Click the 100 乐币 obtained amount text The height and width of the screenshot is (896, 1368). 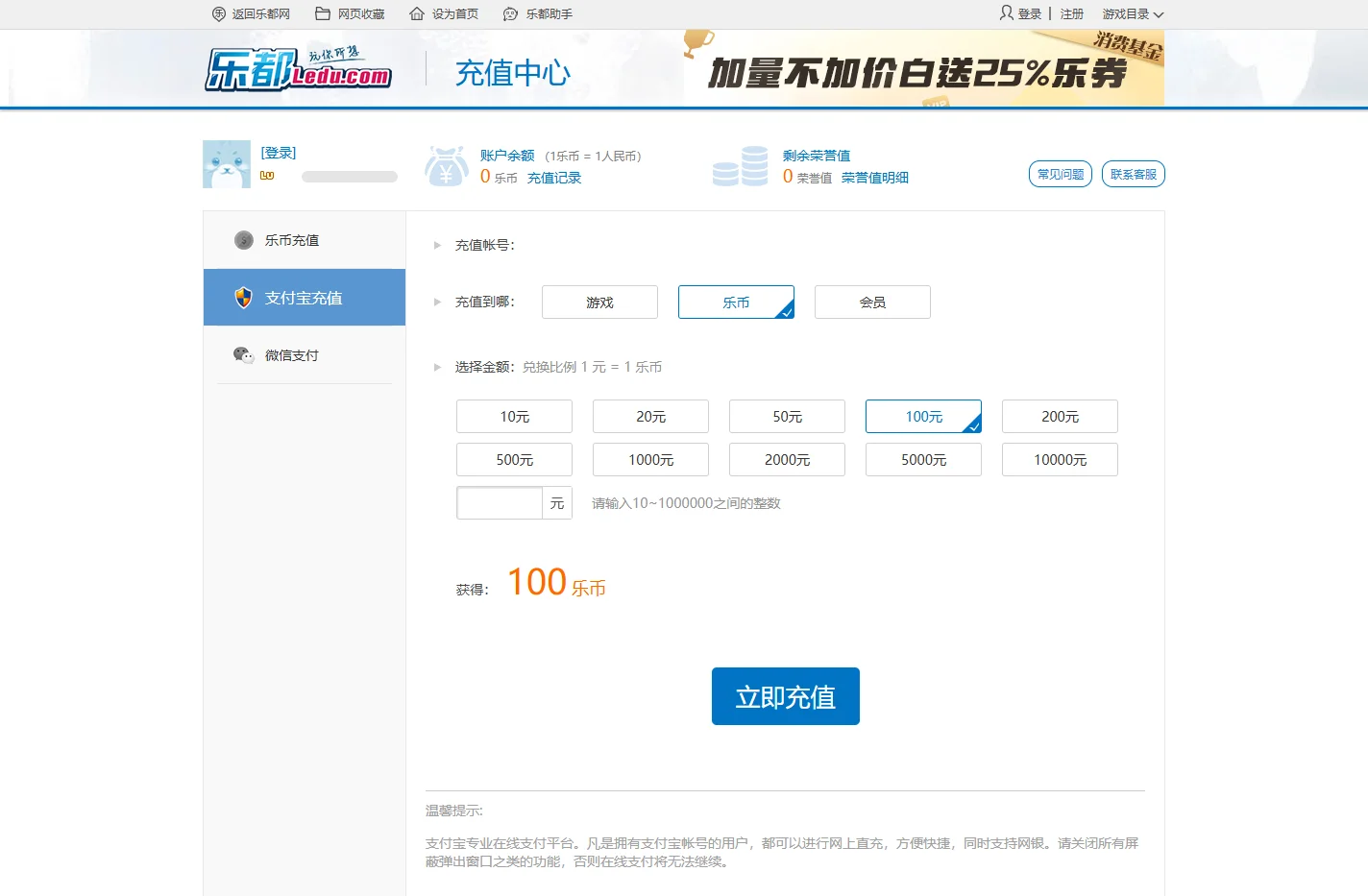[557, 582]
